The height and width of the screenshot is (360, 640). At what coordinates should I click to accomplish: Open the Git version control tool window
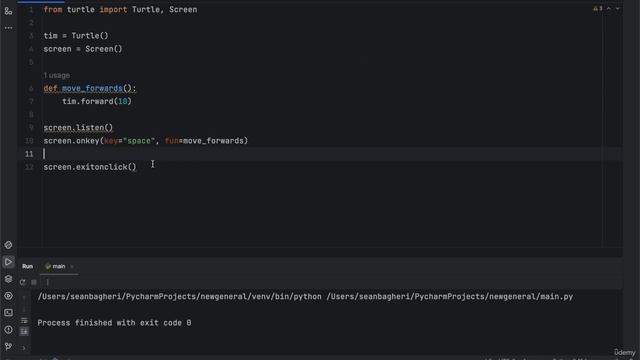tap(8, 346)
